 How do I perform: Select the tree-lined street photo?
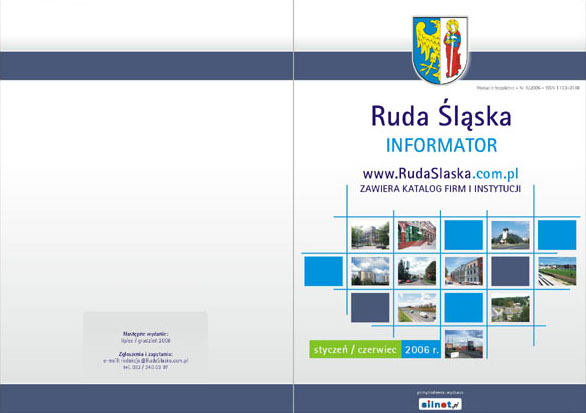(x=417, y=271)
